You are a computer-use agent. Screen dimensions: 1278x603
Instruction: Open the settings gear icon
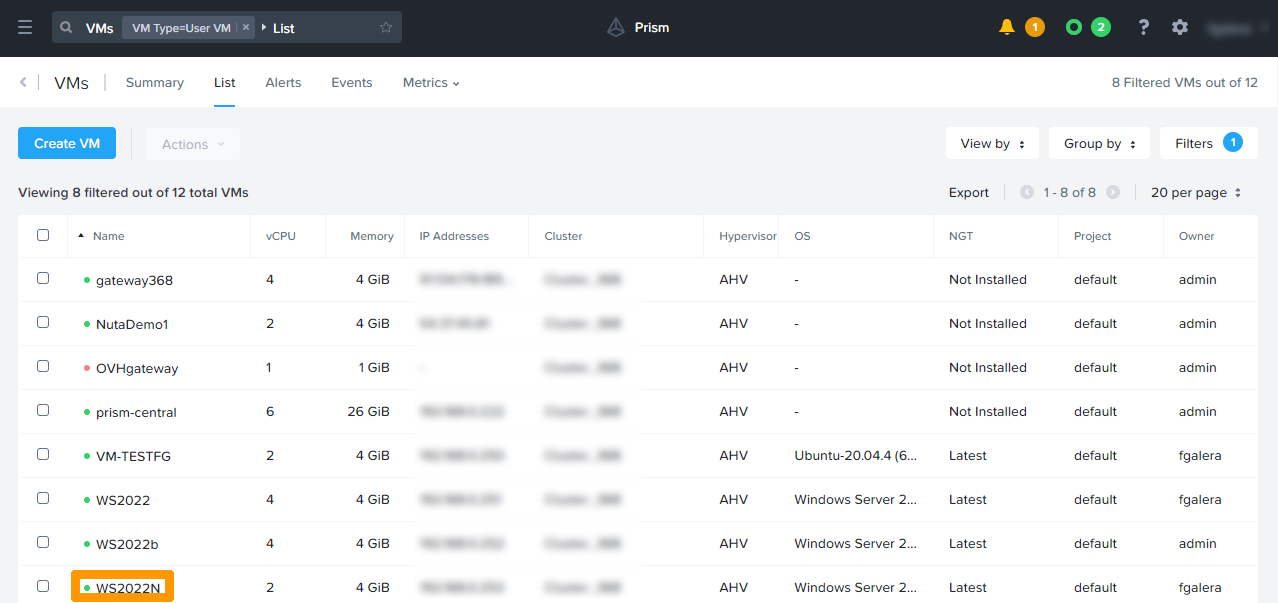tap(1180, 27)
